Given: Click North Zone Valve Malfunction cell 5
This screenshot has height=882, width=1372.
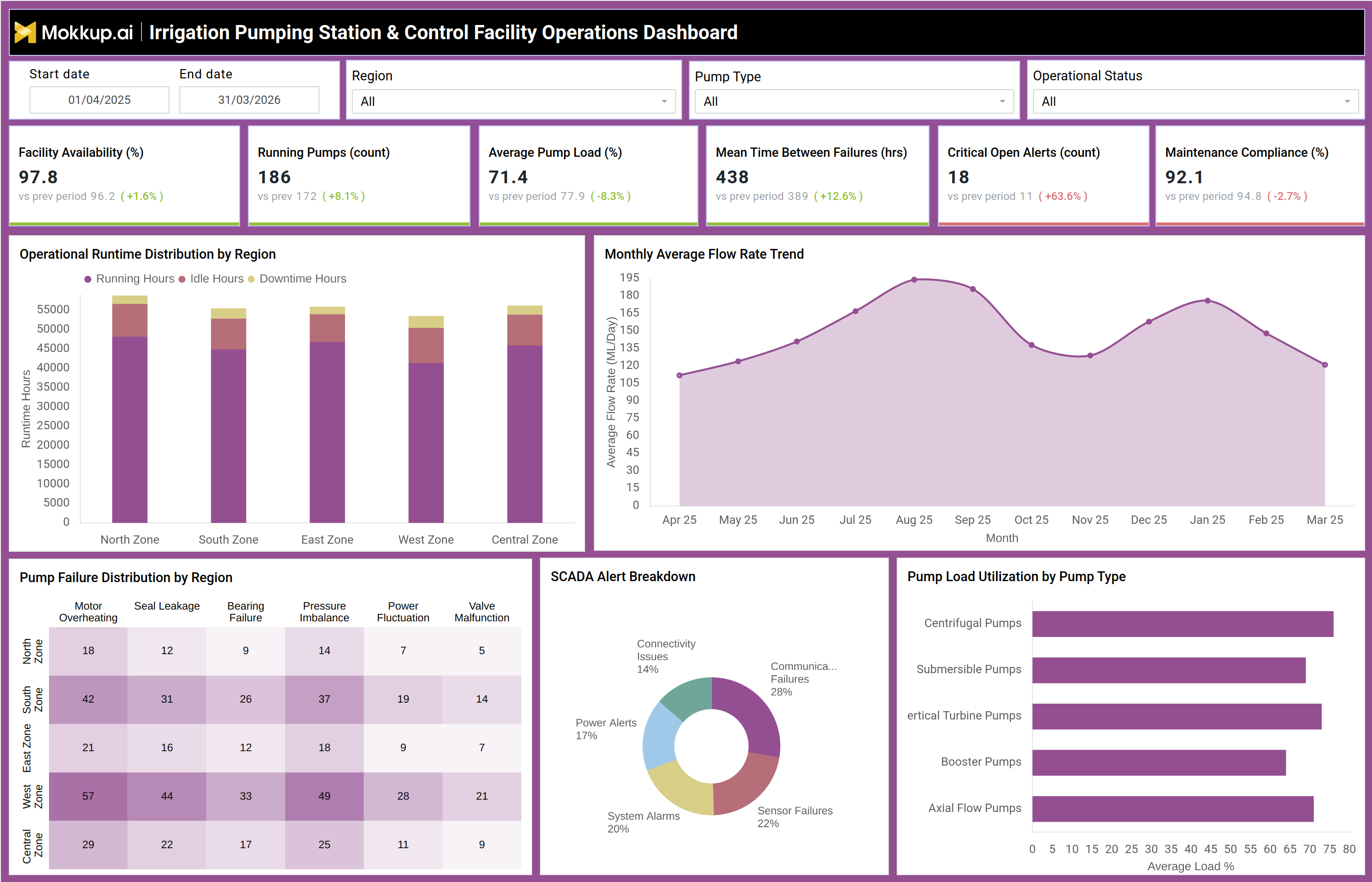Looking at the screenshot, I should [482, 651].
